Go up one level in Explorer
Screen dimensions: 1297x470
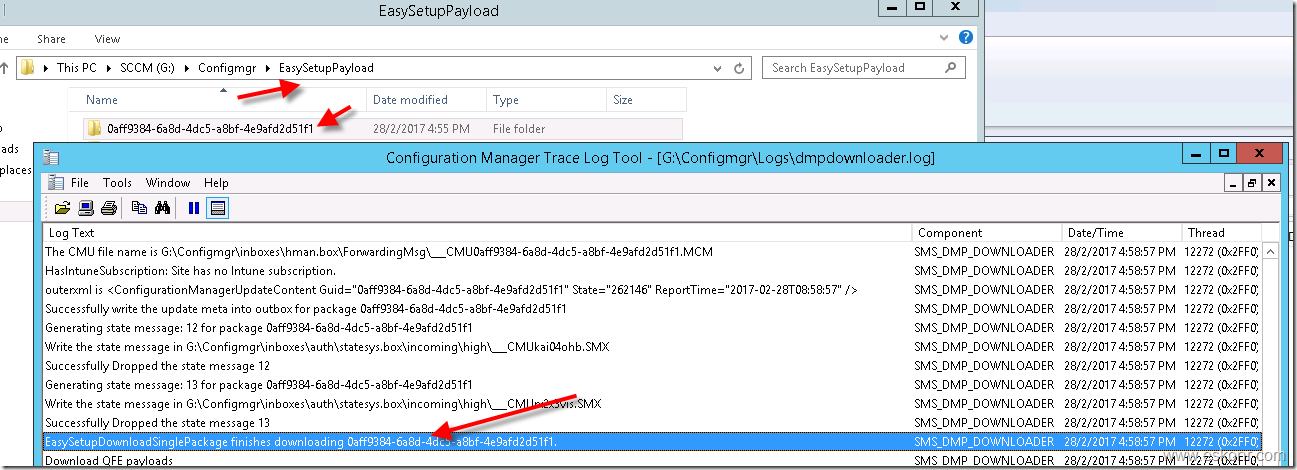tap(3, 68)
